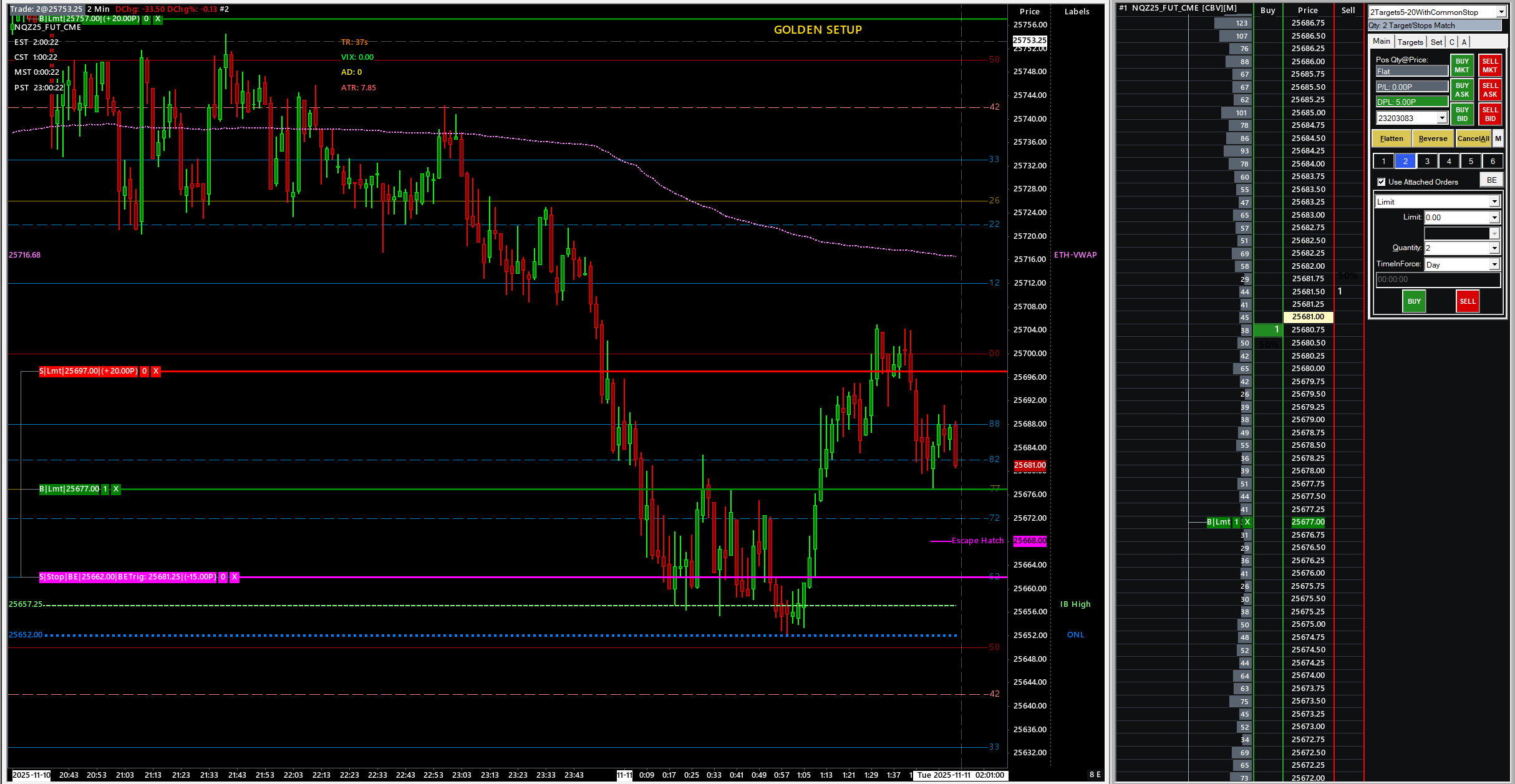Cancel the S|Lmt 25697.00 order with X
1515x784 pixels.
pyautogui.click(x=156, y=371)
